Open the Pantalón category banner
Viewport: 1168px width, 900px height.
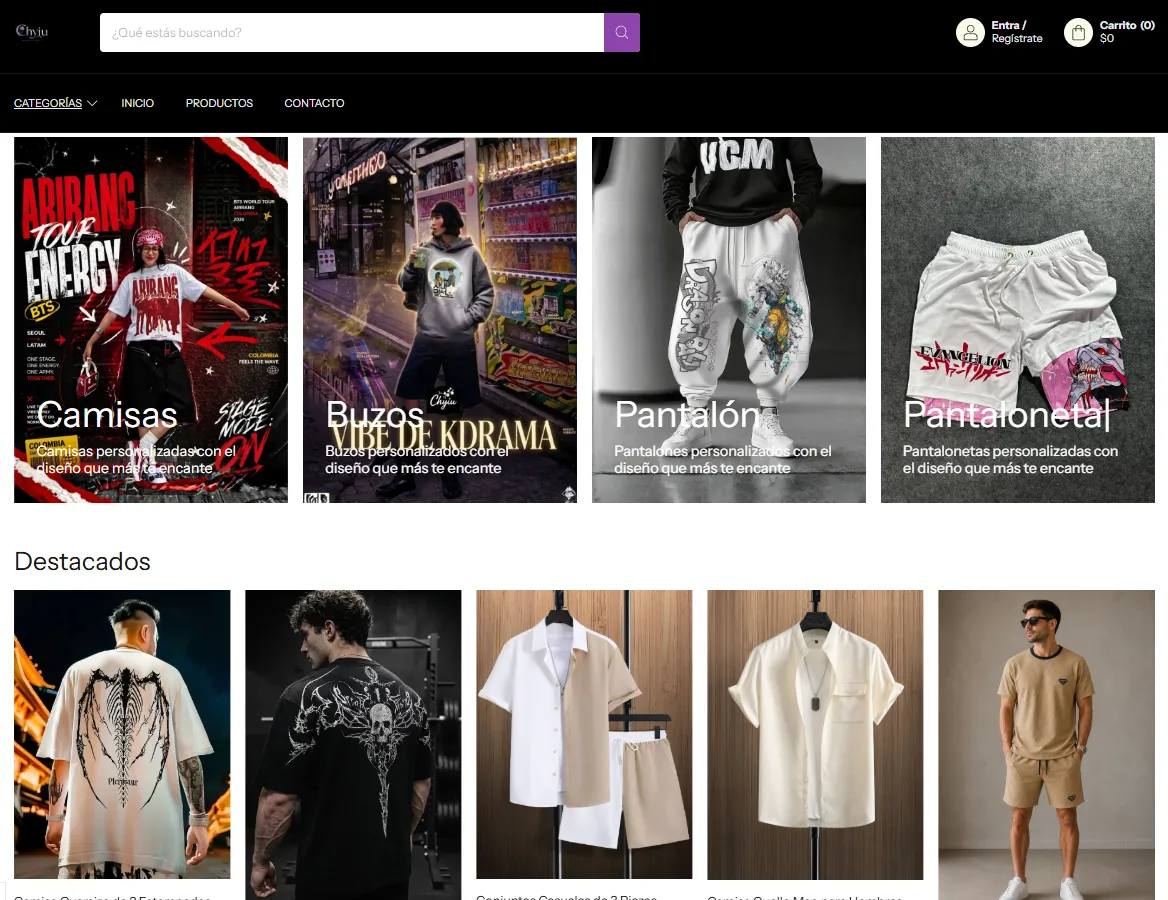729,320
